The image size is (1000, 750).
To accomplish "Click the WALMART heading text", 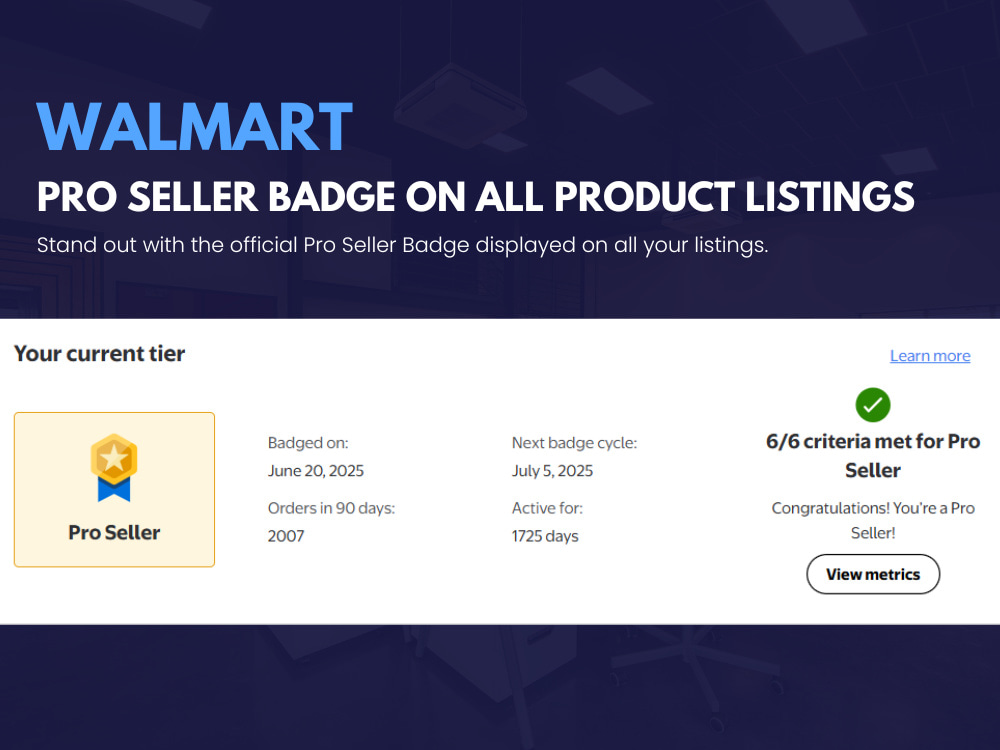I will 195,127.
